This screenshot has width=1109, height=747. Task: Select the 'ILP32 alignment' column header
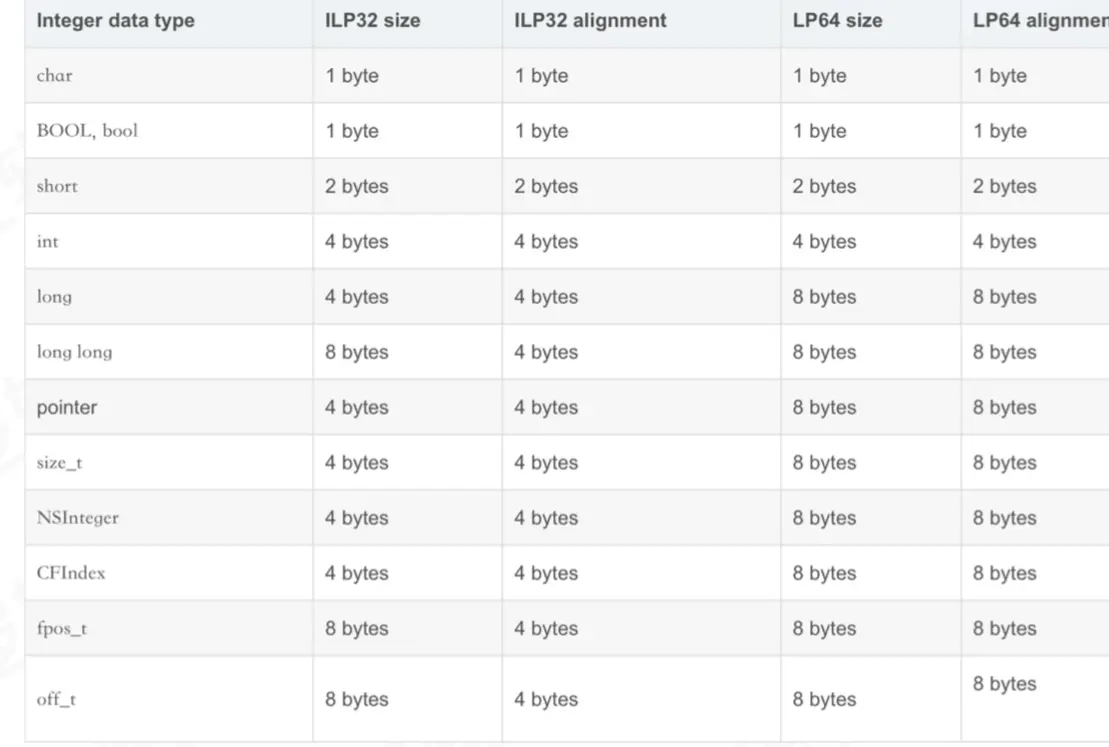click(590, 21)
